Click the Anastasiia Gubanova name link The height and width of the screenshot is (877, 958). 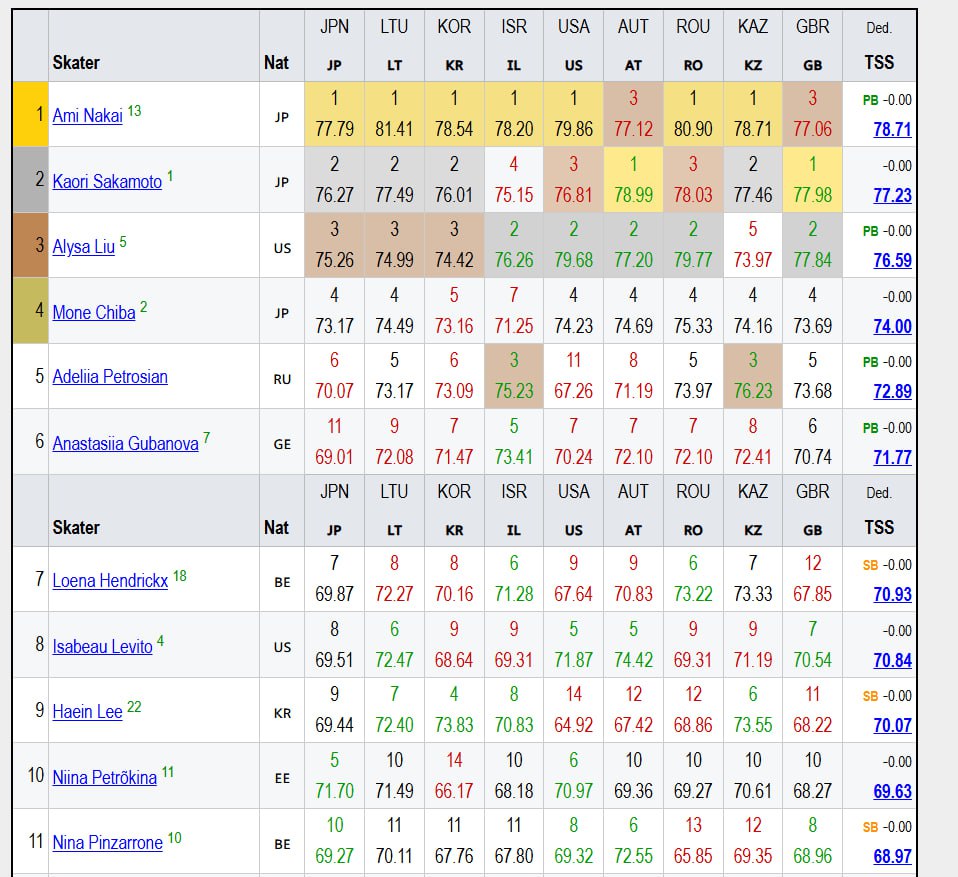[x=125, y=443]
